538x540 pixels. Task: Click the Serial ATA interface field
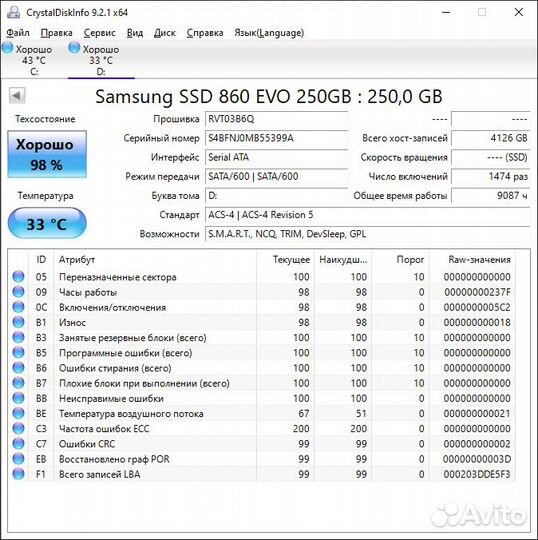point(276,157)
